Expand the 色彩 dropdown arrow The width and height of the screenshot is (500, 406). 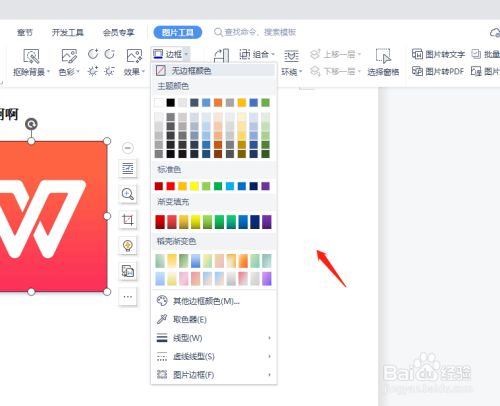78,72
